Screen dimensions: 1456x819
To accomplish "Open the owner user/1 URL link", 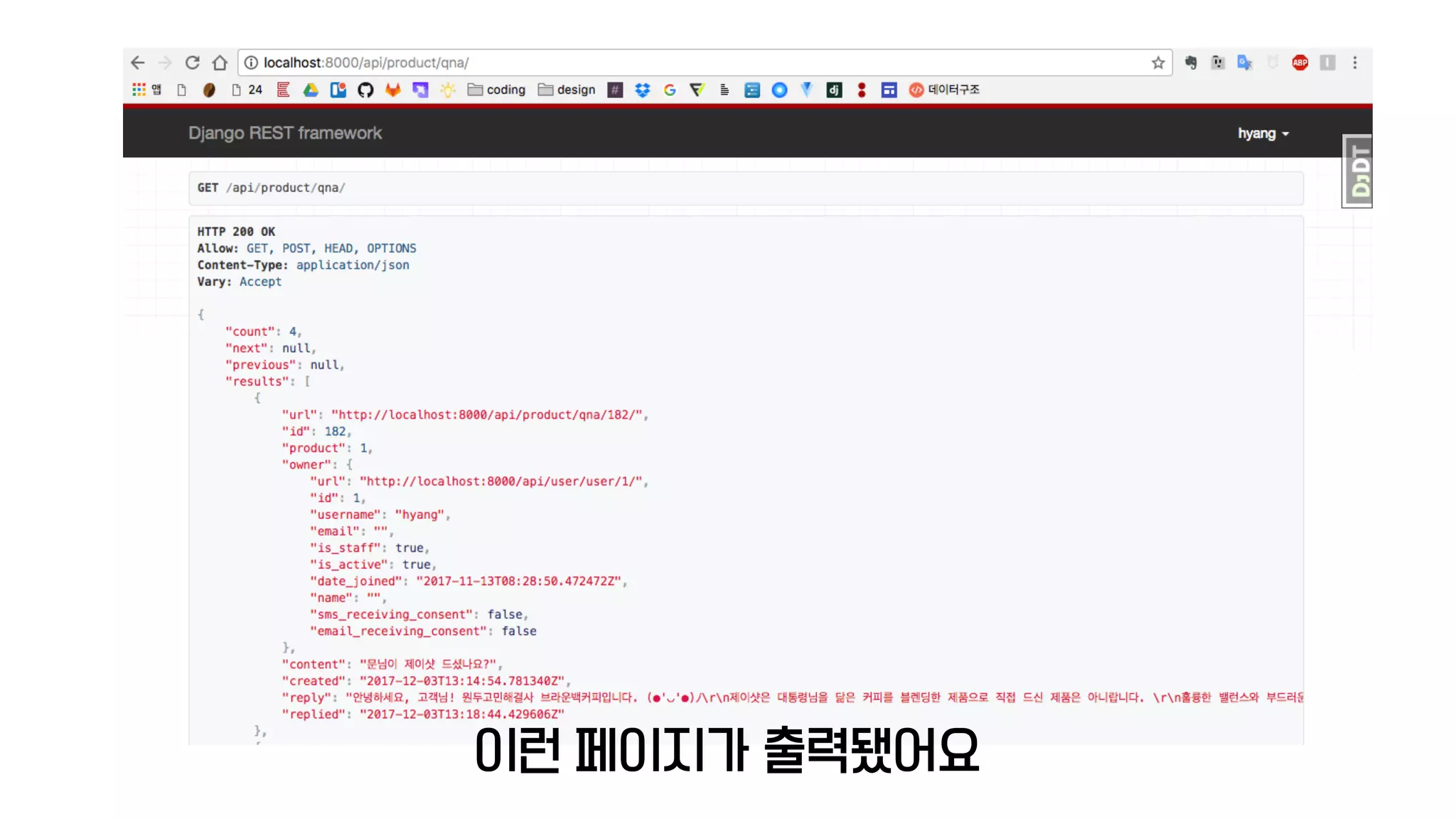I will [500, 481].
